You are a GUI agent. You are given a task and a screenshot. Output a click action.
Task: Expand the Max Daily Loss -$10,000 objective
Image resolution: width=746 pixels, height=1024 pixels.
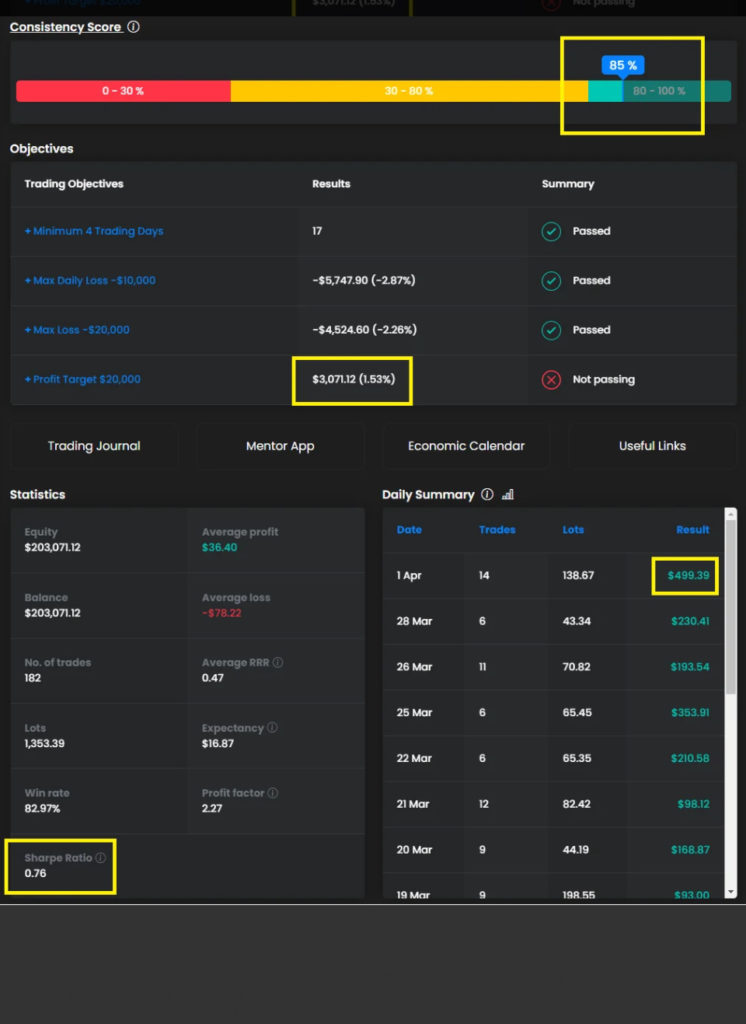coord(90,281)
